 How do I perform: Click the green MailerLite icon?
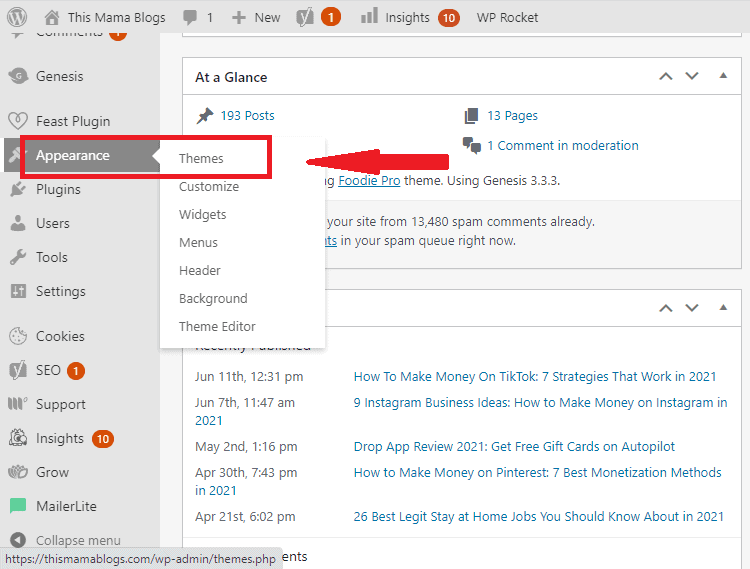[18, 506]
